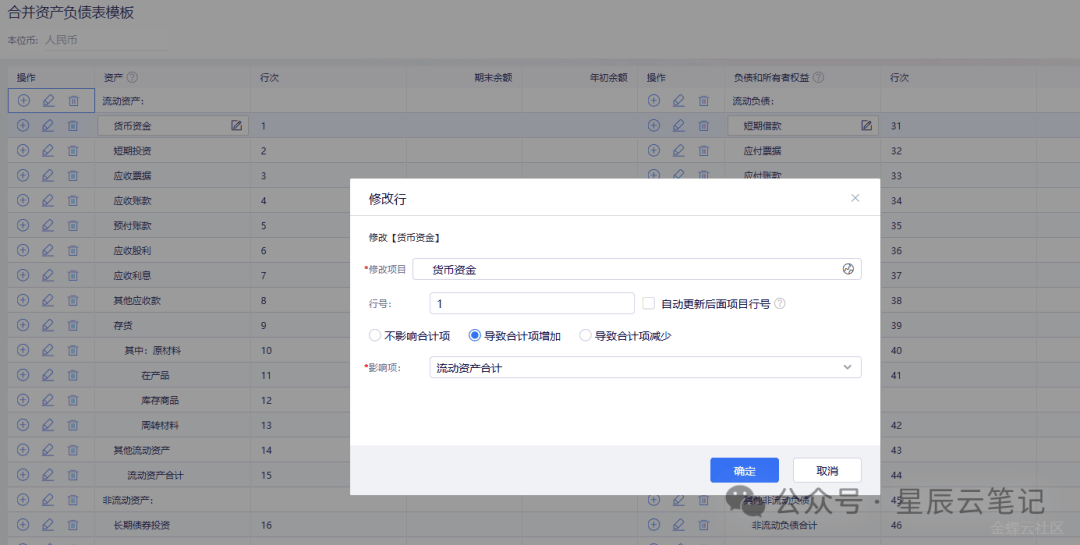The height and width of the screenshot is (545, 1080).
Task: Click 确定 button to confirm changes
Action: coord(744,471)
